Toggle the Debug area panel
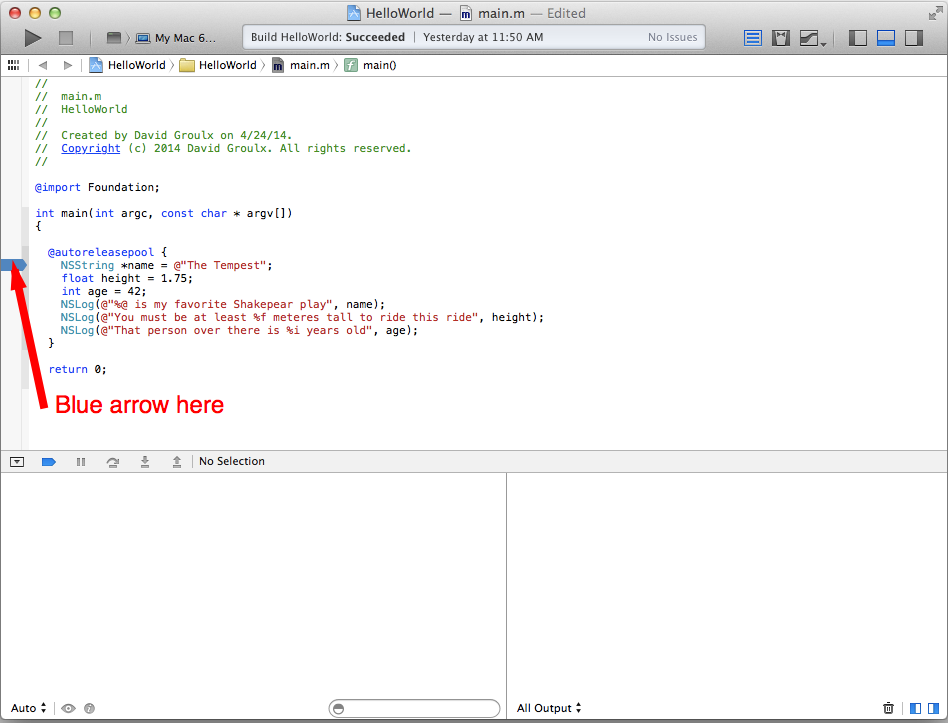 [886, 38]
